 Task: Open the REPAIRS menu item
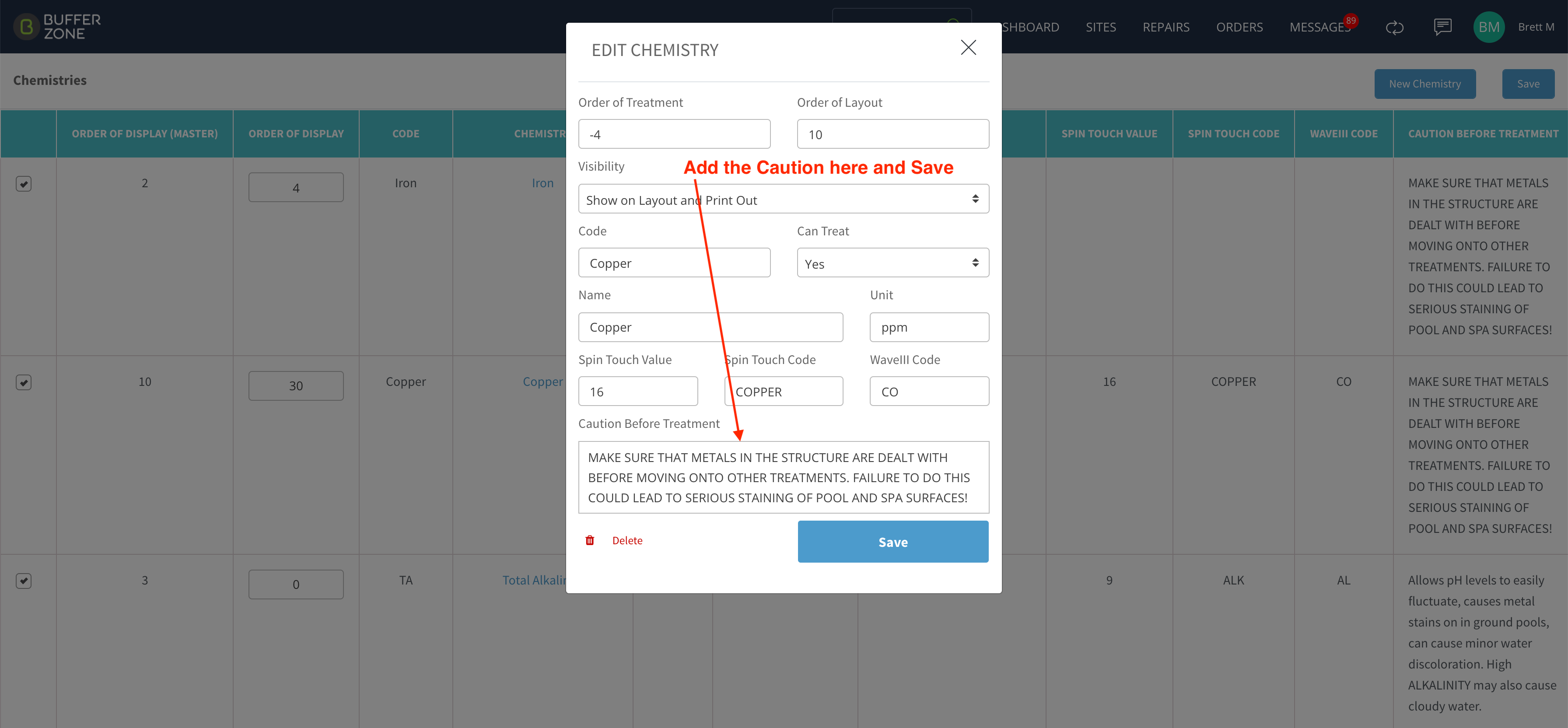[x=1165, y=28]
